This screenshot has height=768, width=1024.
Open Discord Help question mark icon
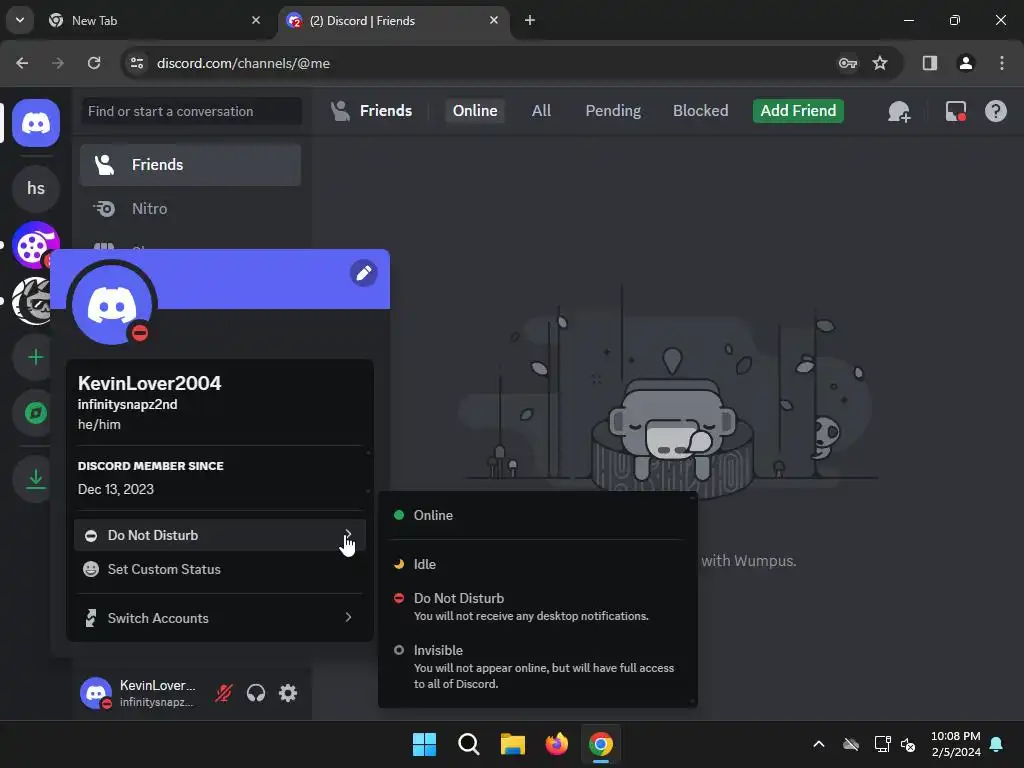pyautogui.click(x=996, y=111)
